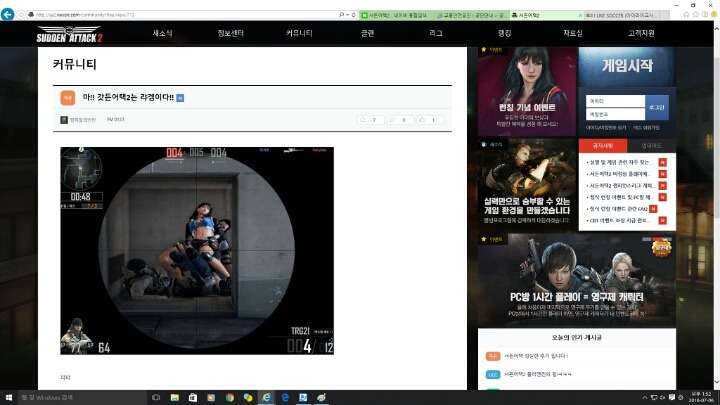Open Internet Explorer taskbar icon
The image size is (720, 405).
click(x=266, y=398)
